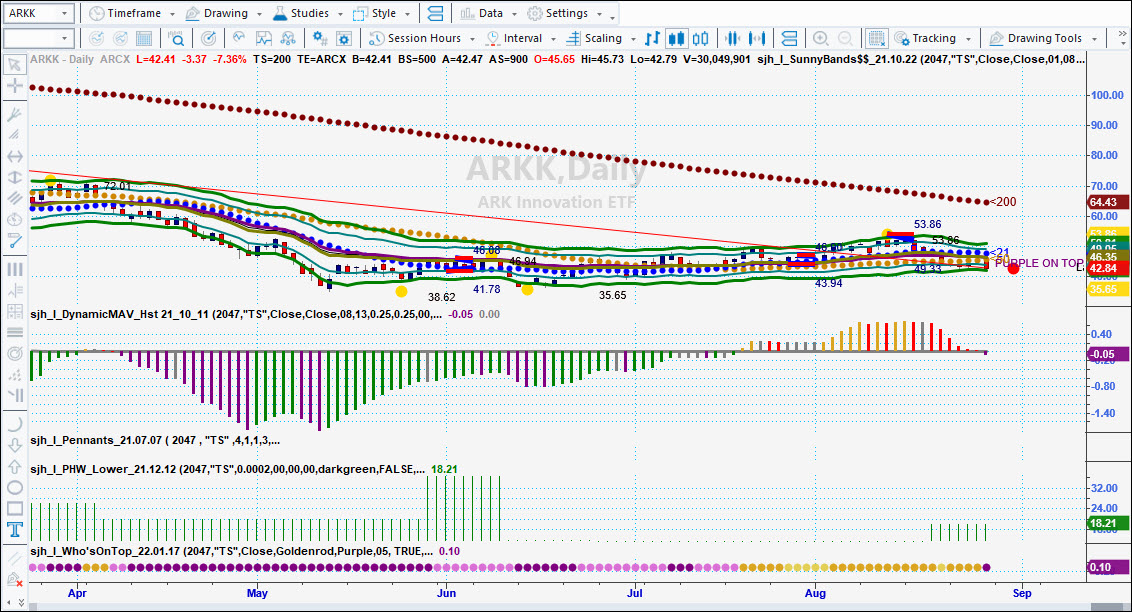The image size is (1132, 612).
Task: Open the chart search magnifier icon
Action: [x=175, y=38]
